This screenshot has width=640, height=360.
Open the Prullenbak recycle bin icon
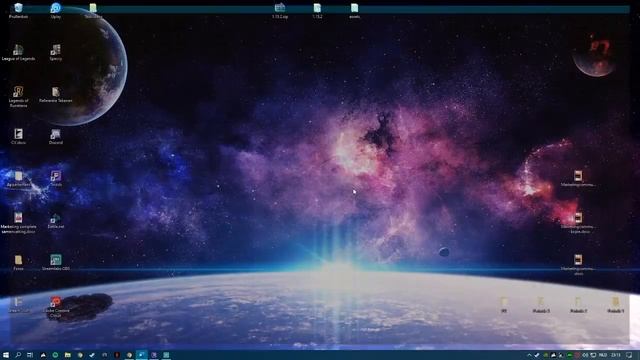(18, 11)
